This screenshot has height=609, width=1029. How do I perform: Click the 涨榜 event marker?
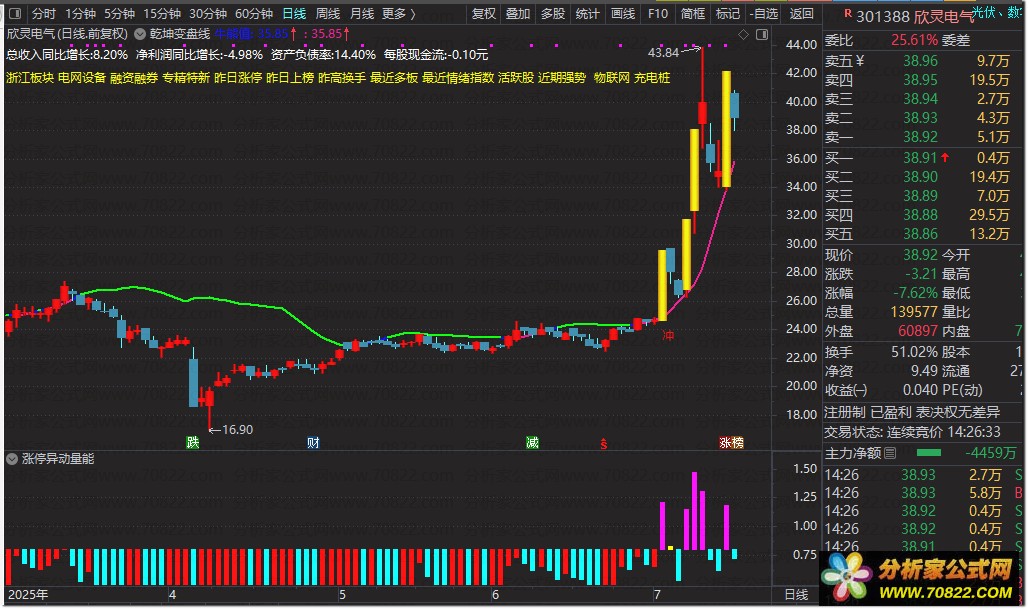(731, 442)
